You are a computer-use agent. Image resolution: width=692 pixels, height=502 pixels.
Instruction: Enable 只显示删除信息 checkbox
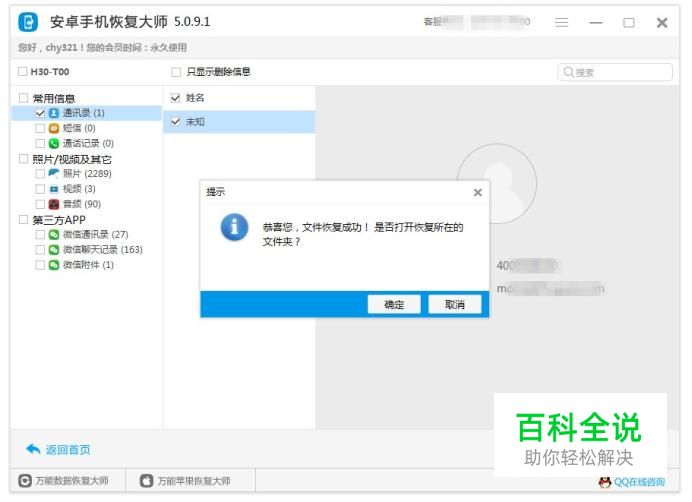click(176, 72)
